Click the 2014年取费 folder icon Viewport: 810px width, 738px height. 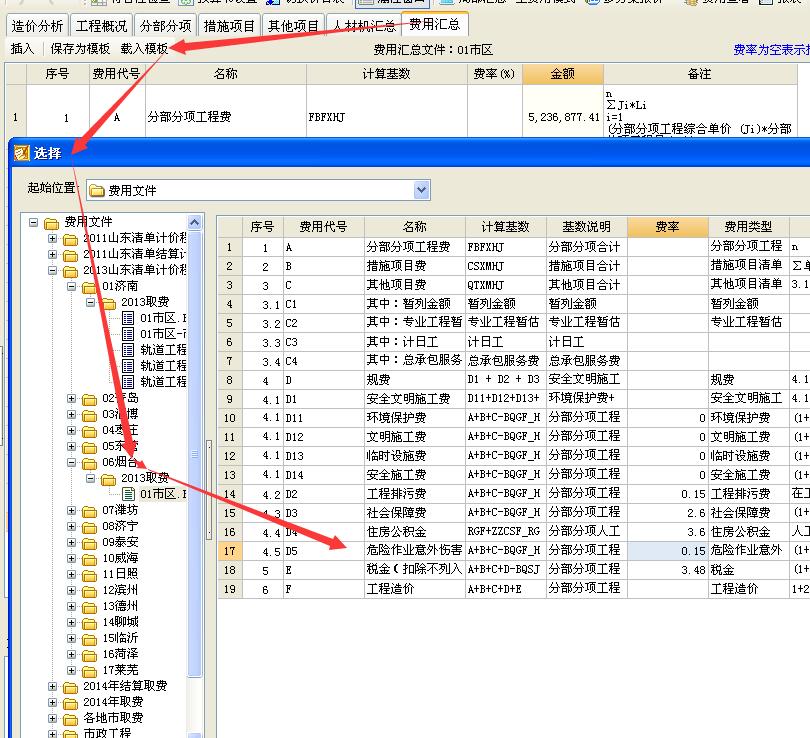(70, 703)
